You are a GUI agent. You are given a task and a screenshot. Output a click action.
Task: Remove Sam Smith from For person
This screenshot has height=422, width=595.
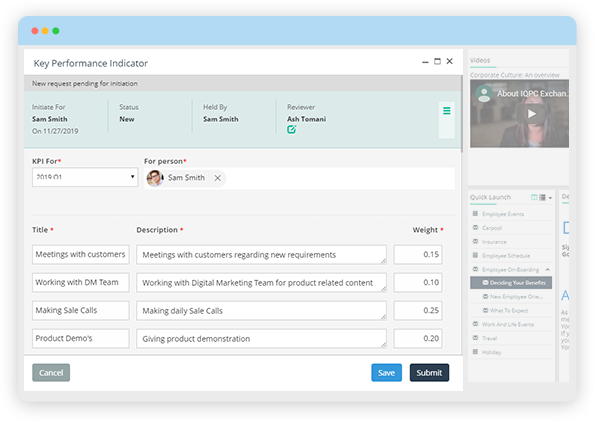[x=217, y=178]
